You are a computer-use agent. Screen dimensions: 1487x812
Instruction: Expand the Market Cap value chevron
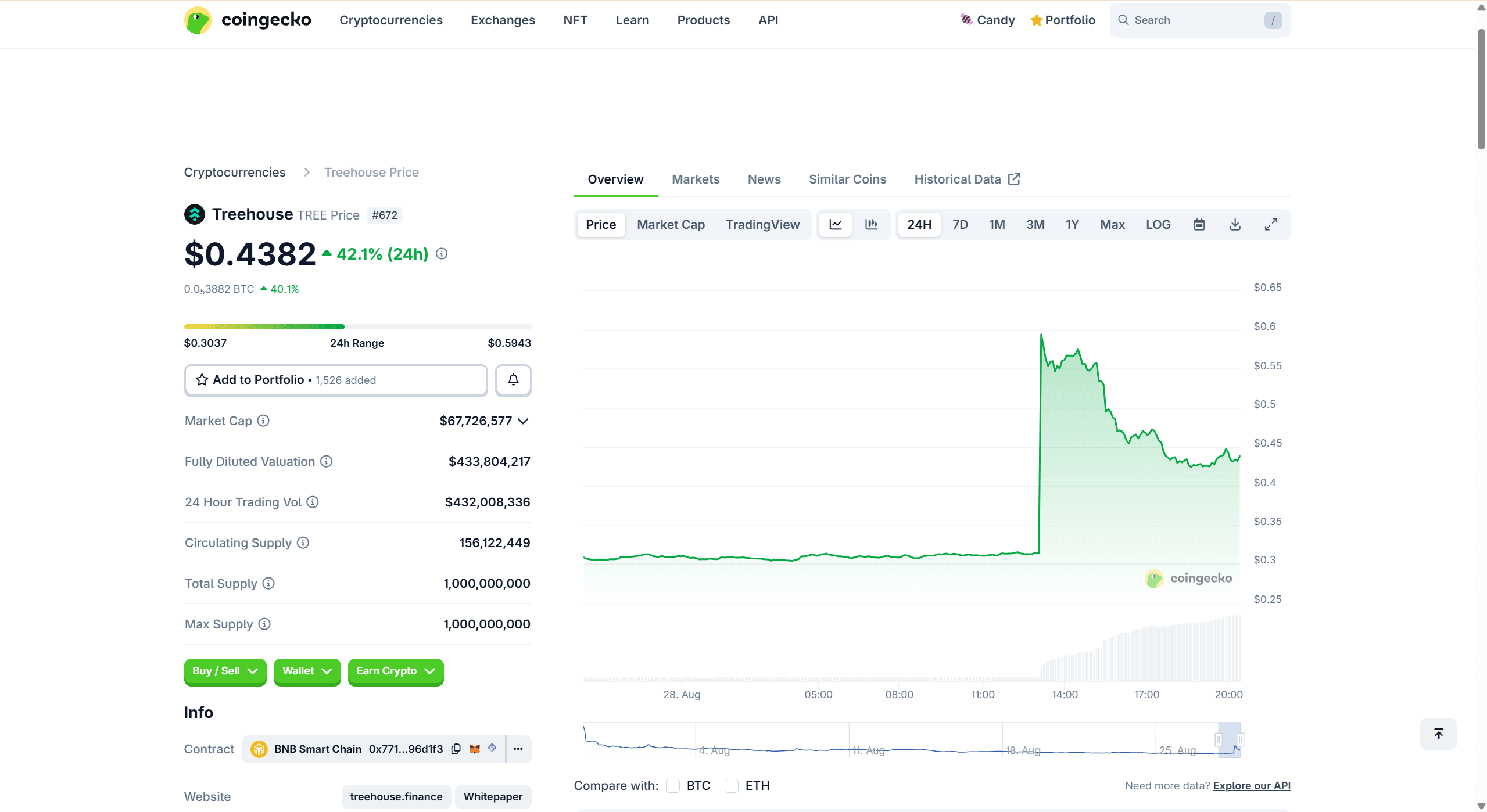(x=523, y=421)
